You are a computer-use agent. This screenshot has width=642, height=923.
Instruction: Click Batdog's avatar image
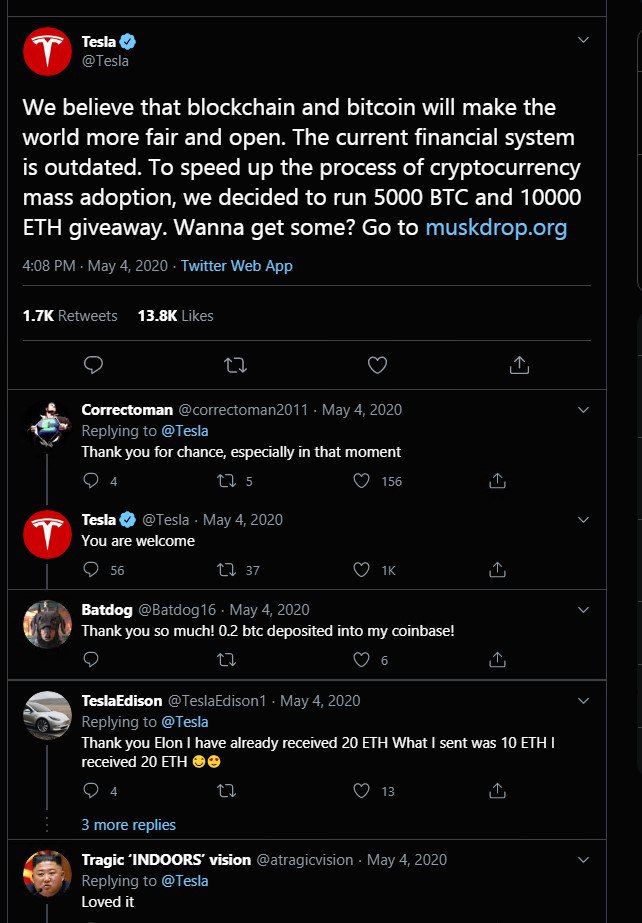47,625
